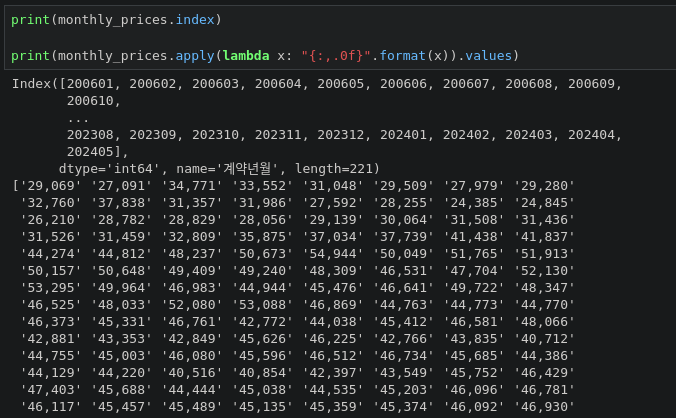The width and height of the screenshot is (676, 418).
Task: Click the value '24,385'
Action: [474, 203]
